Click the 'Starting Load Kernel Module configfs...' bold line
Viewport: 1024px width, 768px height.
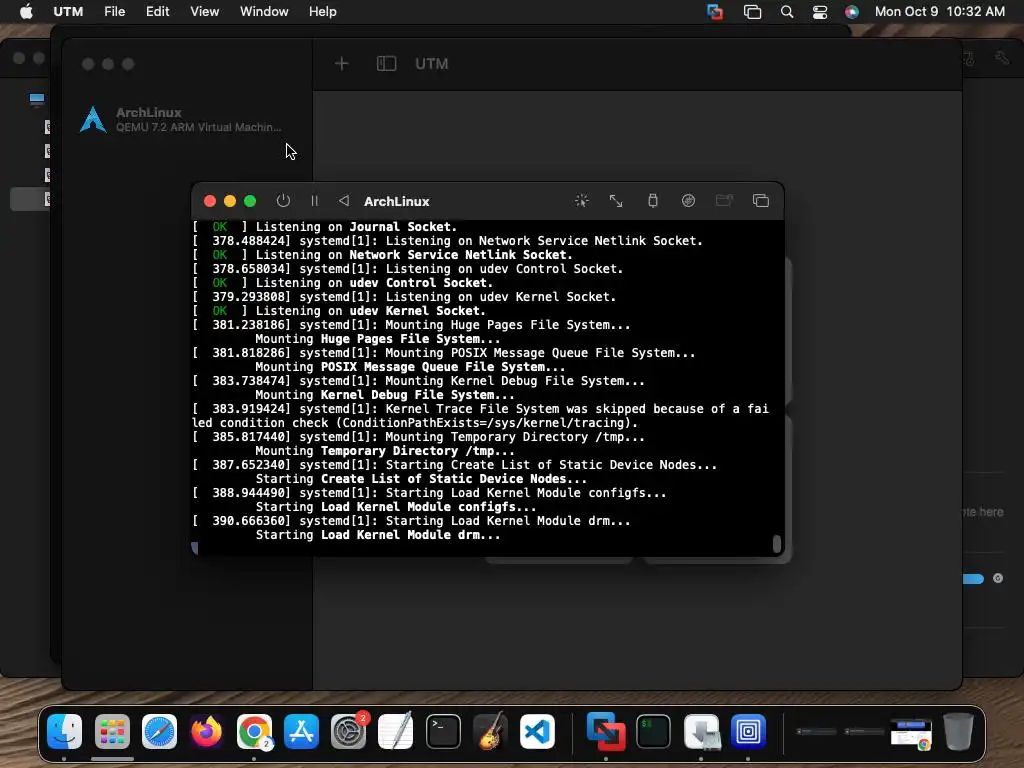coord(396,507)
